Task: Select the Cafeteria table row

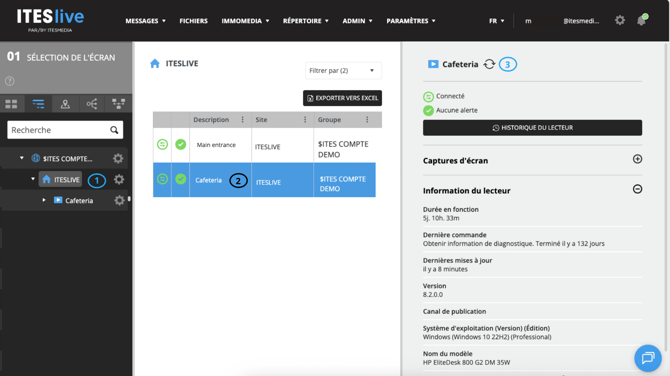Action: point(264,180)
